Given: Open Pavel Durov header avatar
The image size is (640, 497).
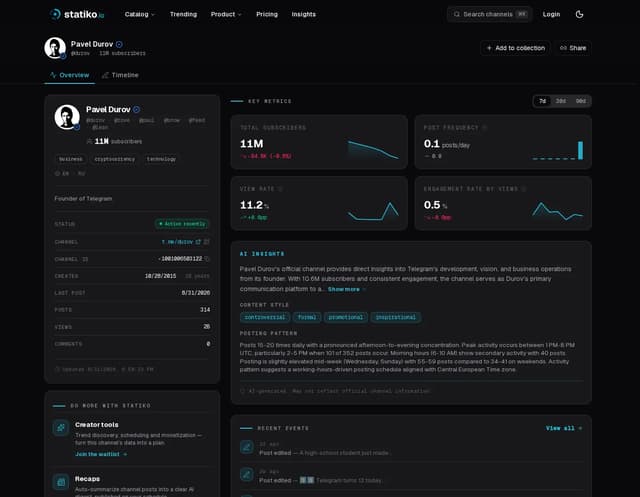Looking at the screenshot, I should click(55, 48).
